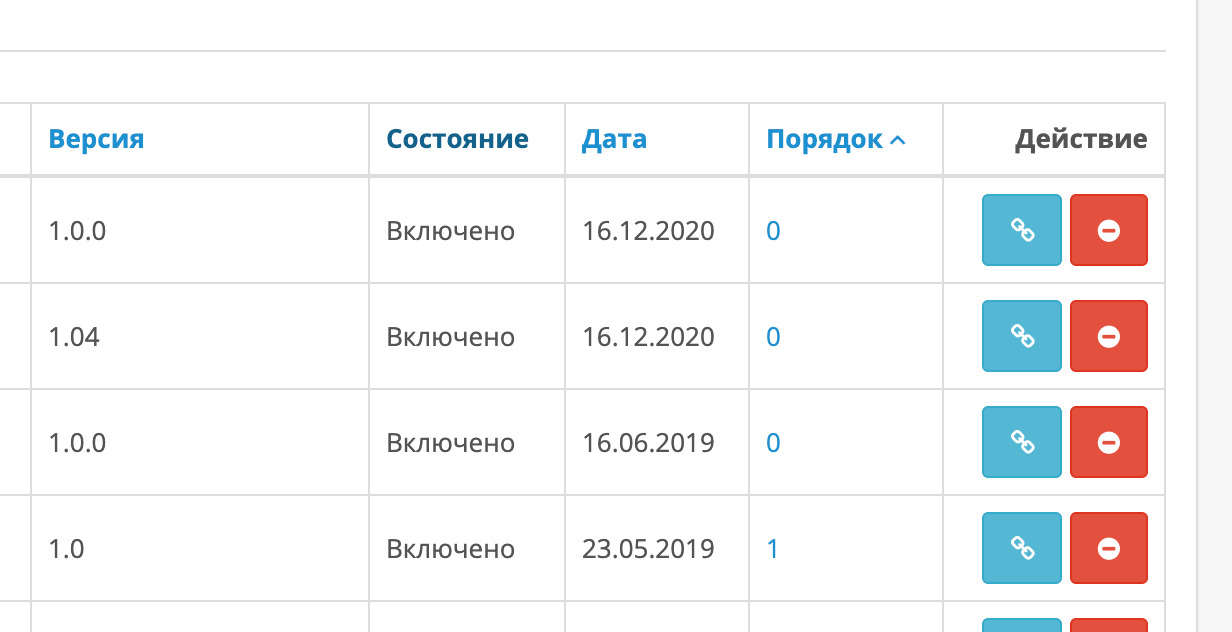Edit order value 0 in first row

[x=773, y=231]
